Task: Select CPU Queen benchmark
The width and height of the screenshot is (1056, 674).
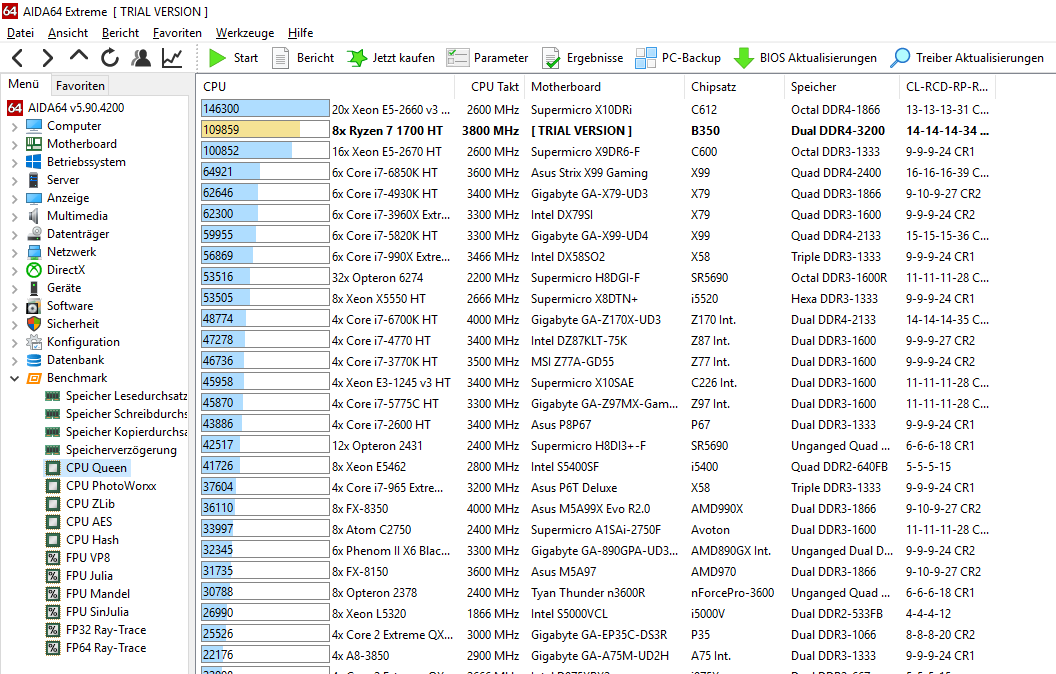Action: [86, 468]
